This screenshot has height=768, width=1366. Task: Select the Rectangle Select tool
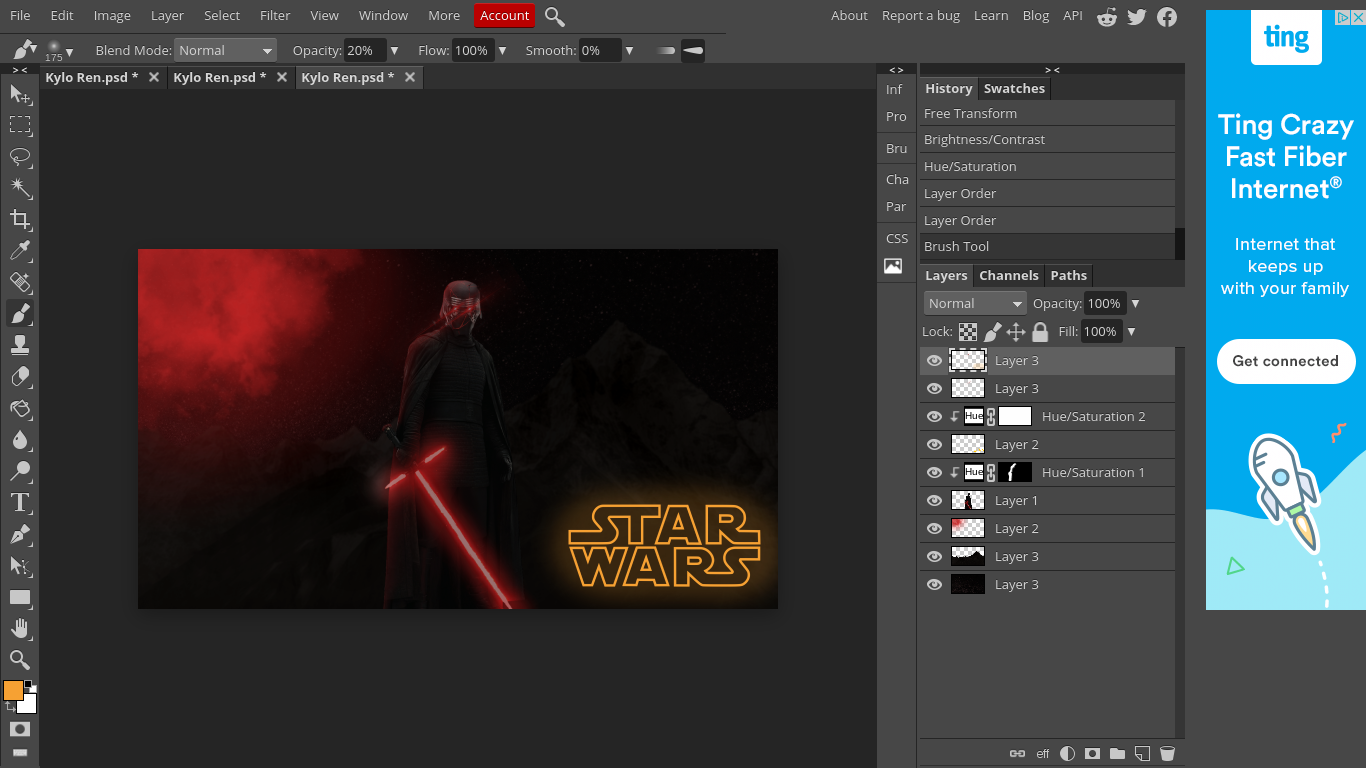pyautogui.click(x=19, y=125)
